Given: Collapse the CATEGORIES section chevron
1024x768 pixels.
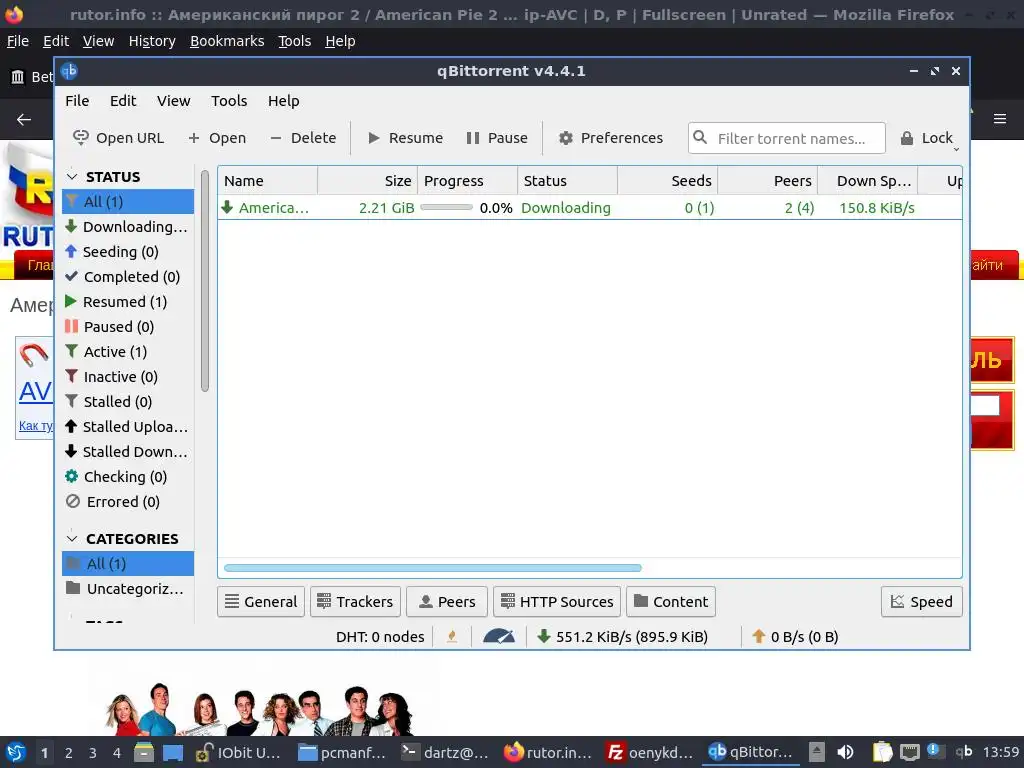Looking at the screenshot, I should coord(72,538).
